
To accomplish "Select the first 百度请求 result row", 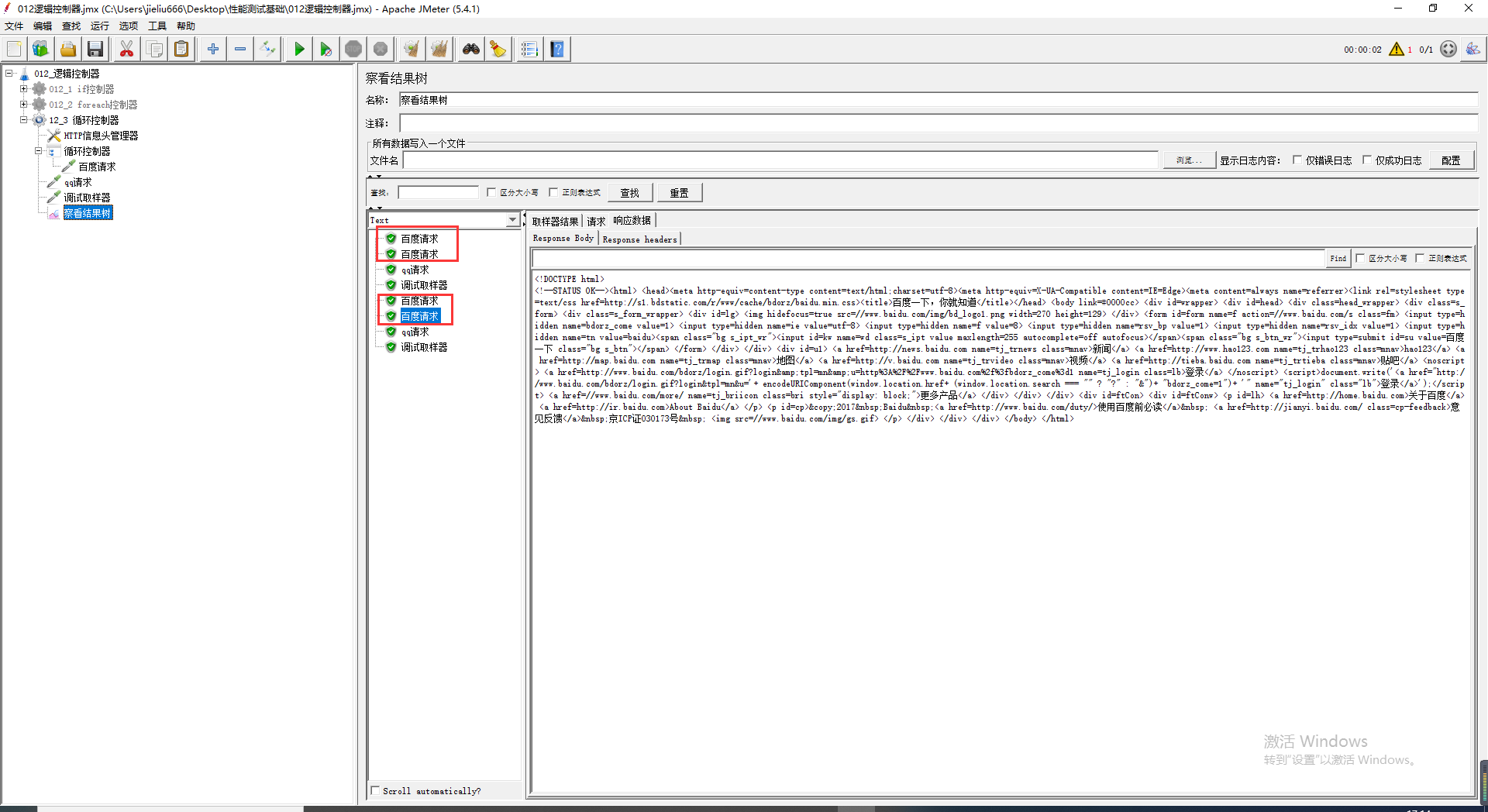I will [x=419, y=239].
